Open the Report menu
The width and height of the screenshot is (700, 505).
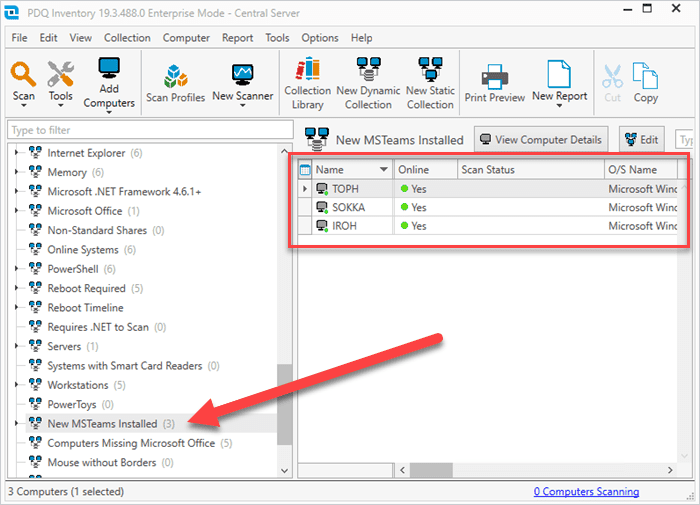point(238,38)
